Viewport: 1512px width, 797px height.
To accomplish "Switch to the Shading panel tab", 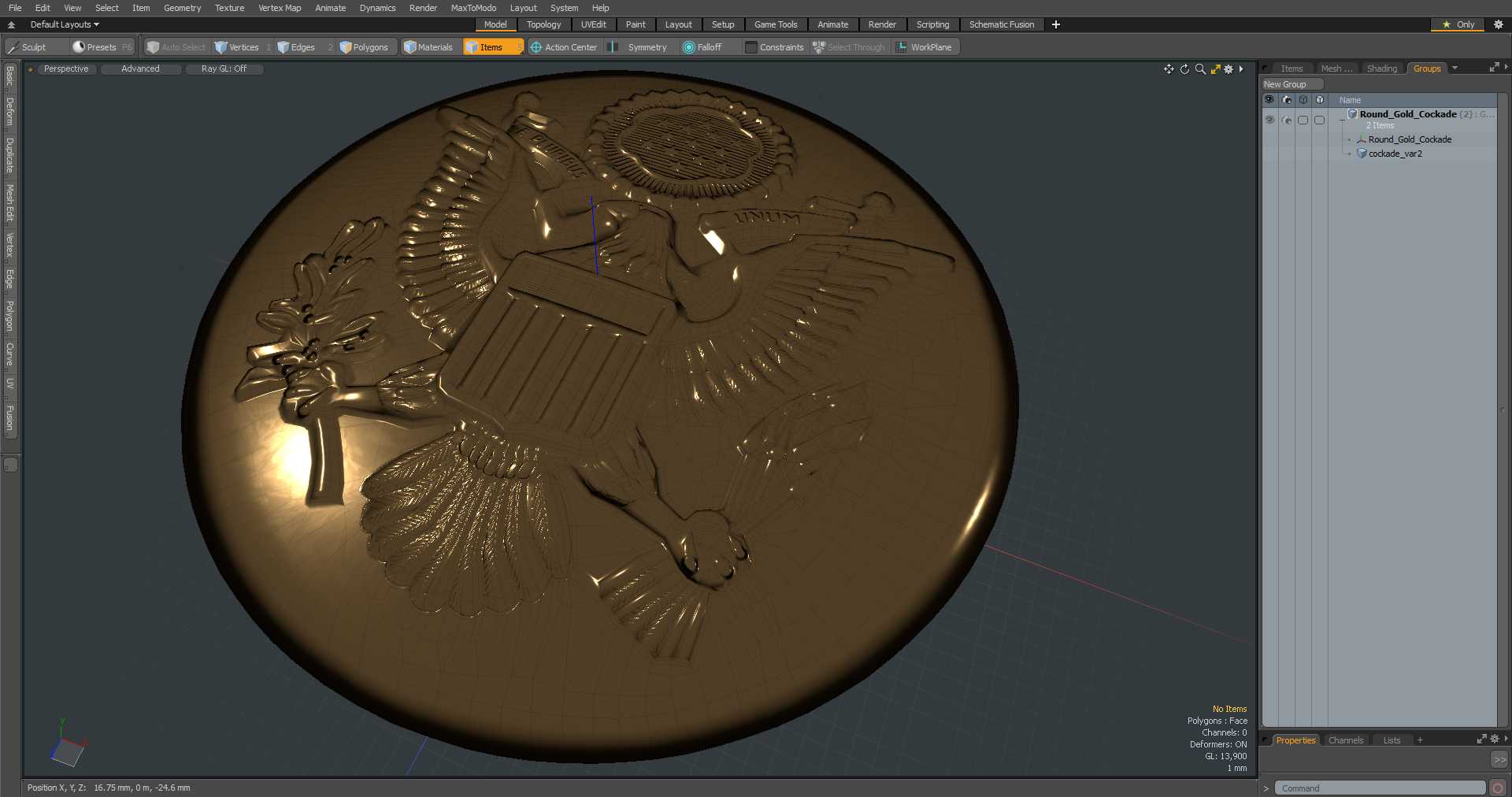I will pos(1381,69).
